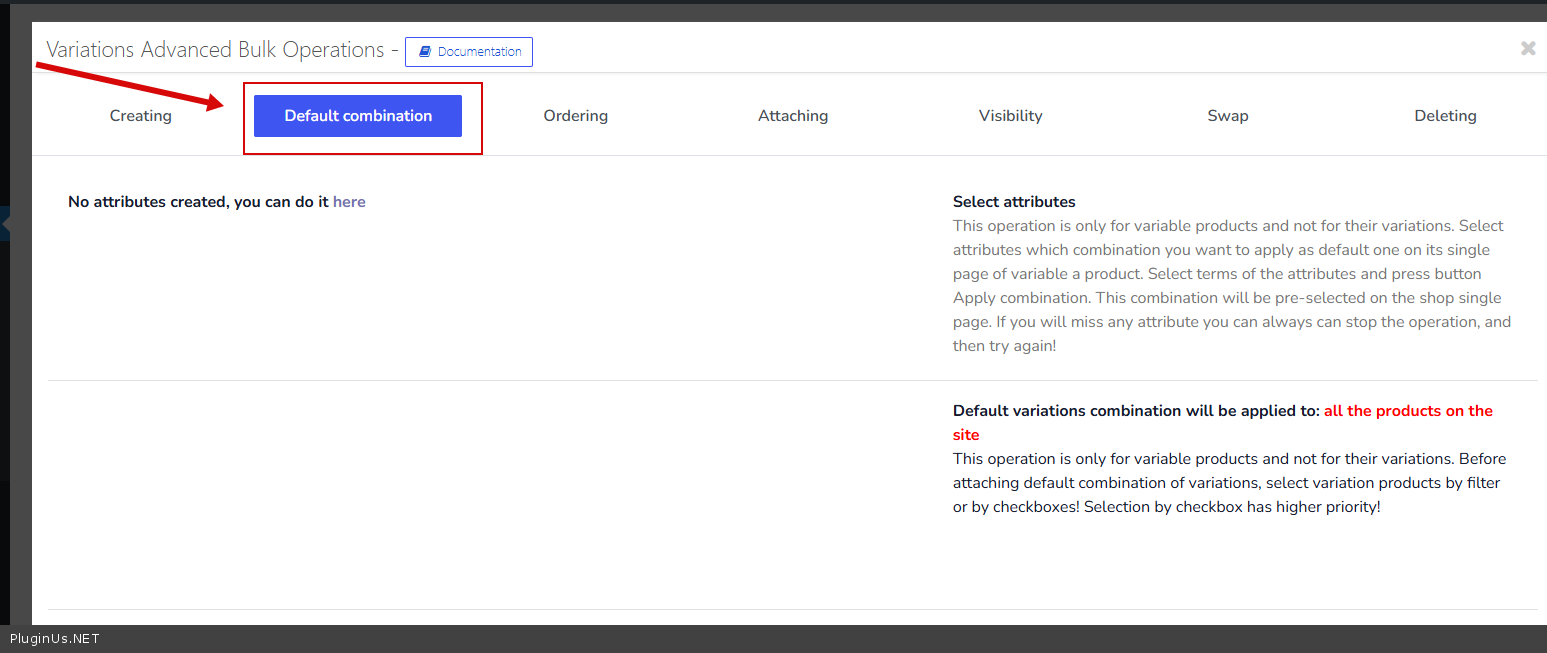1547x653 pixels.
Task: Go to the Attaching tab
Action: click(x=793, y=116)
